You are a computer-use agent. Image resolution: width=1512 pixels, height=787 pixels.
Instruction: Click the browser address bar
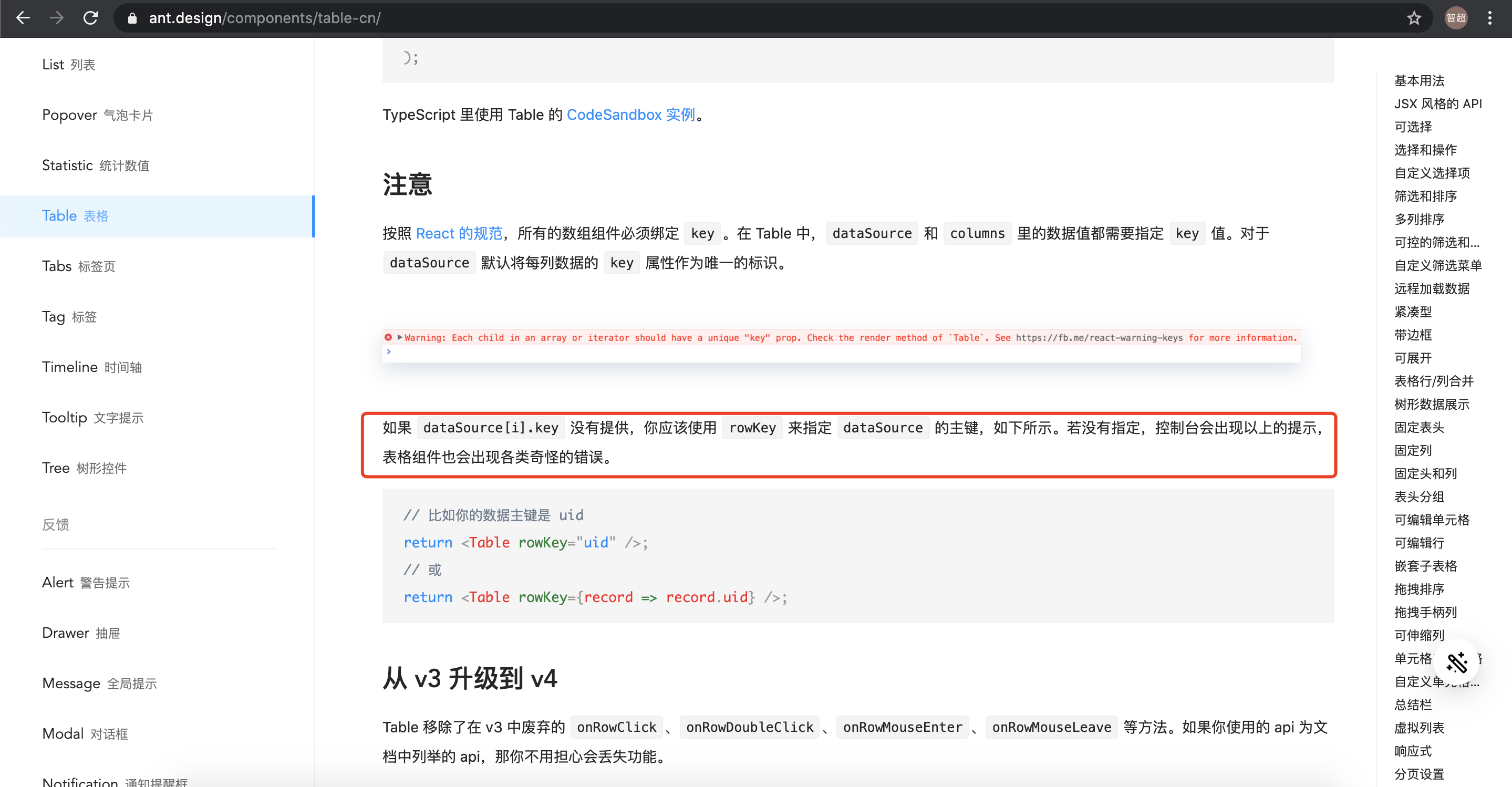pos(470,18)
